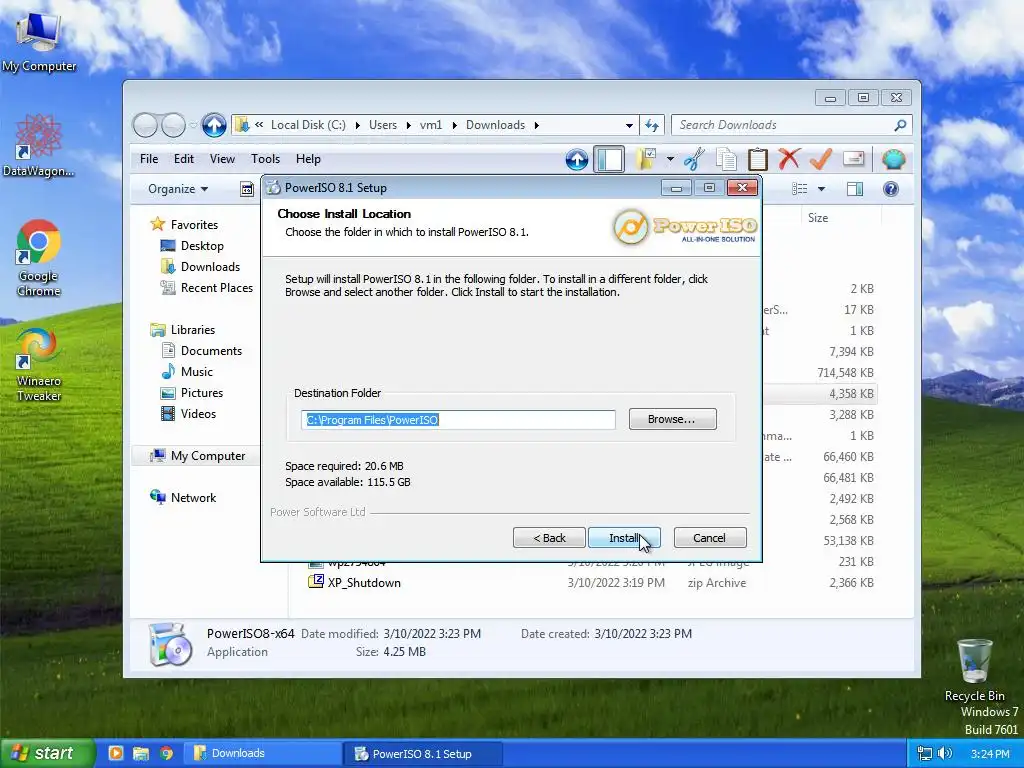The width and height of the screenshot is (1024, 768).
Task: Expand the arrow after Downloads in the address bar
Action: click(x=536, y=125)
